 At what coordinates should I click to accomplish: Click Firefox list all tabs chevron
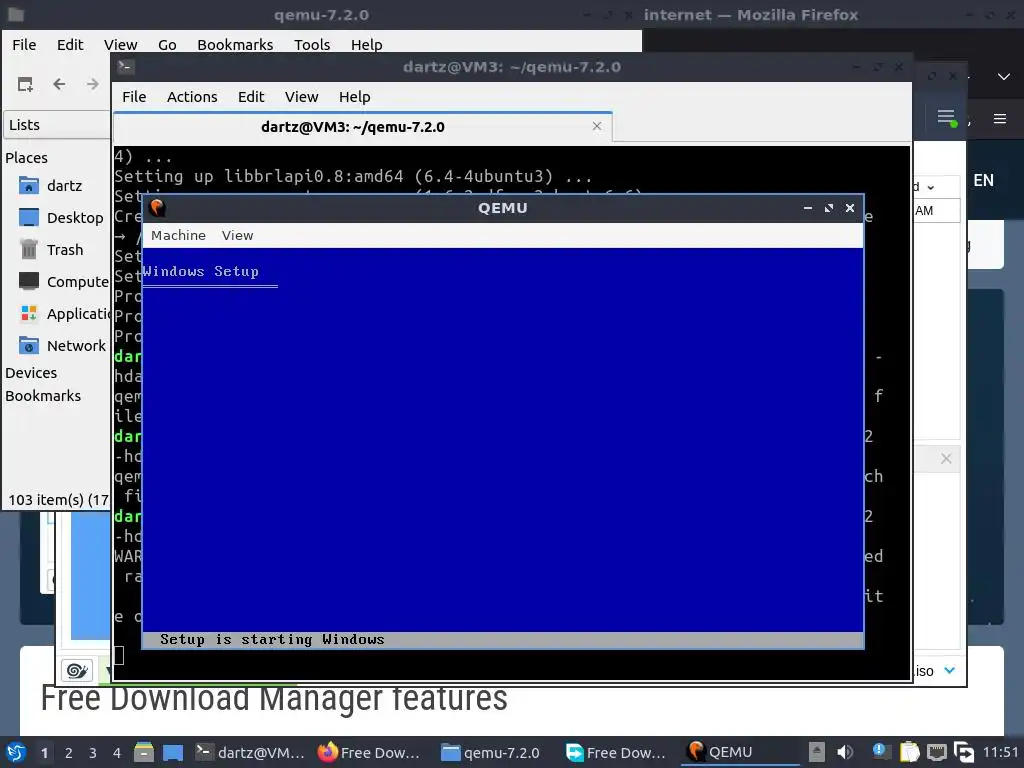pyautogui.click(x=1004, y=77)
